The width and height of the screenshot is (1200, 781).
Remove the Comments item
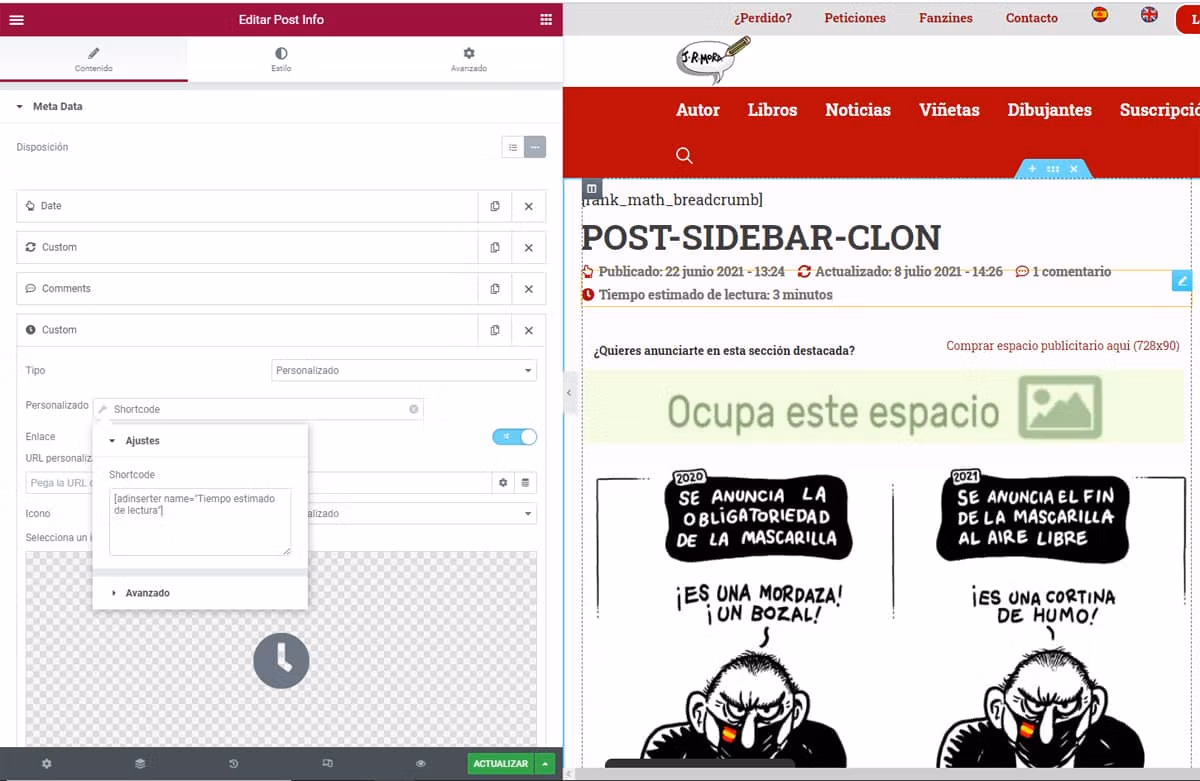click(529, 289)
